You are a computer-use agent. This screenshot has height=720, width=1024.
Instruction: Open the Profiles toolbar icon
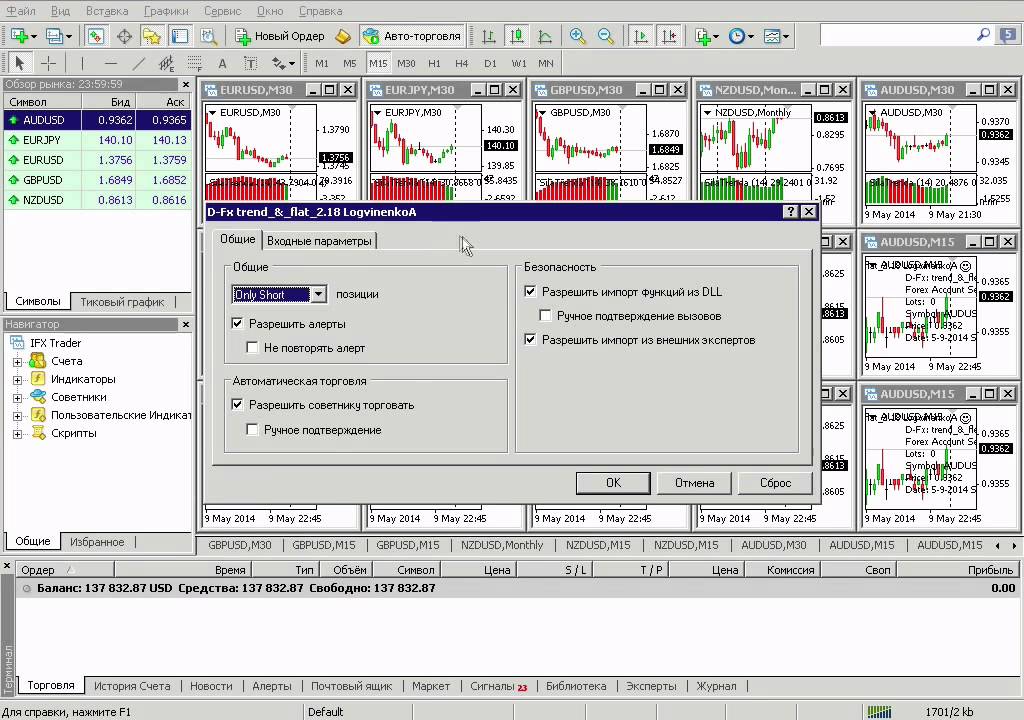pos(55,36)
